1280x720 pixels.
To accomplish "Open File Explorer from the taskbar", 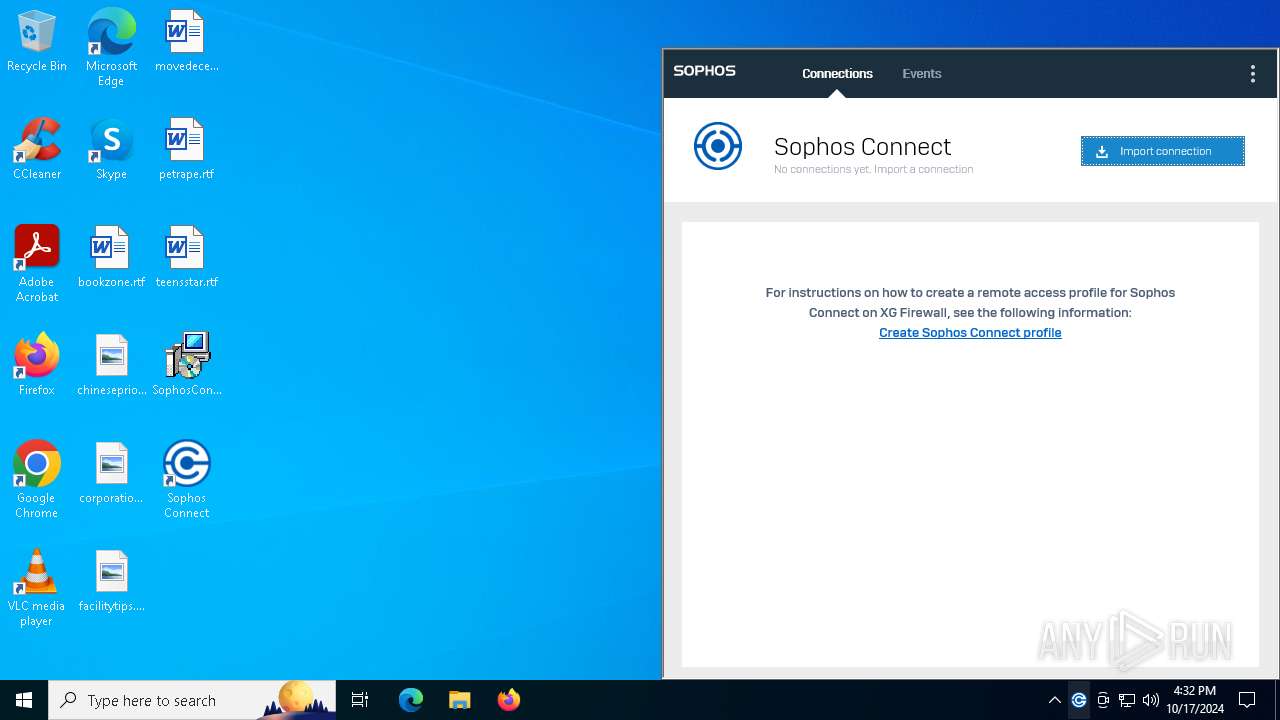I will click(x=459, y=700).
